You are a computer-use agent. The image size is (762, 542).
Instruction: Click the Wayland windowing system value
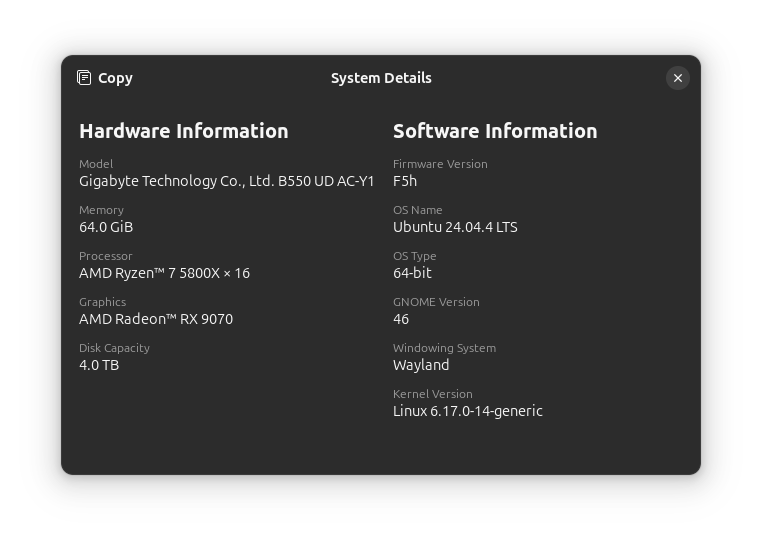click(x=421, y=365)
